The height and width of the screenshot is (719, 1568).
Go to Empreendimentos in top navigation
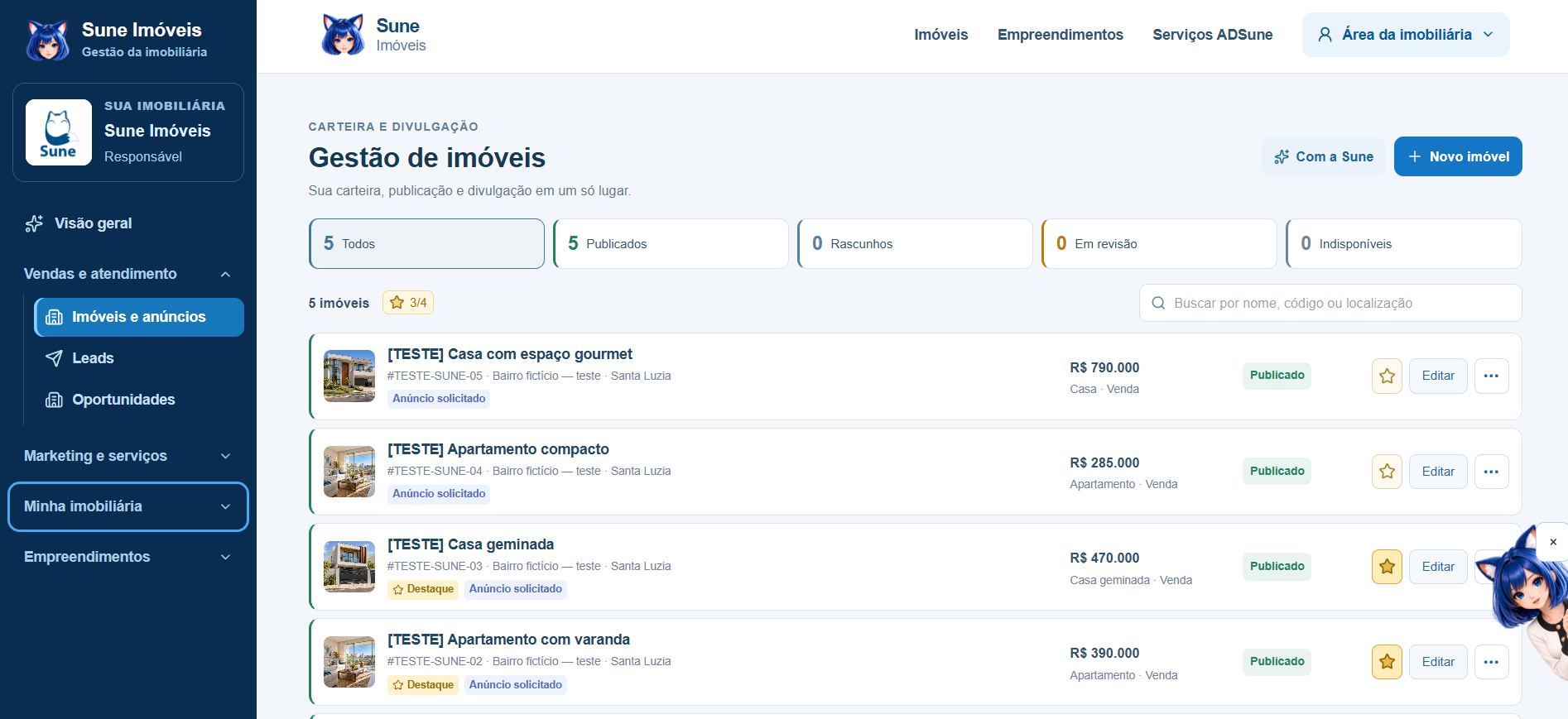[x=1060, y=35]
